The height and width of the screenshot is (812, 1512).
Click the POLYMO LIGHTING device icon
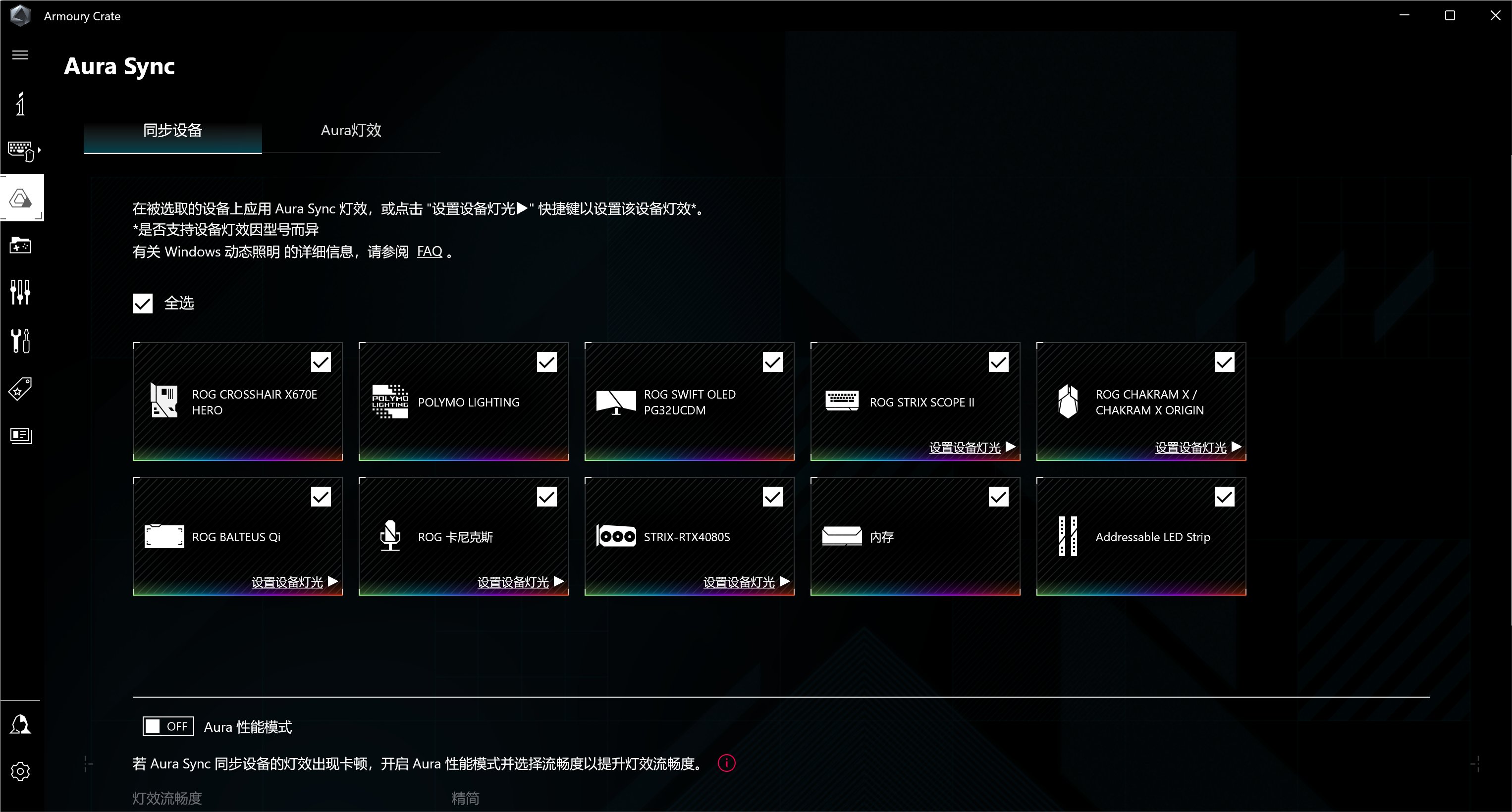click(390, 402)
